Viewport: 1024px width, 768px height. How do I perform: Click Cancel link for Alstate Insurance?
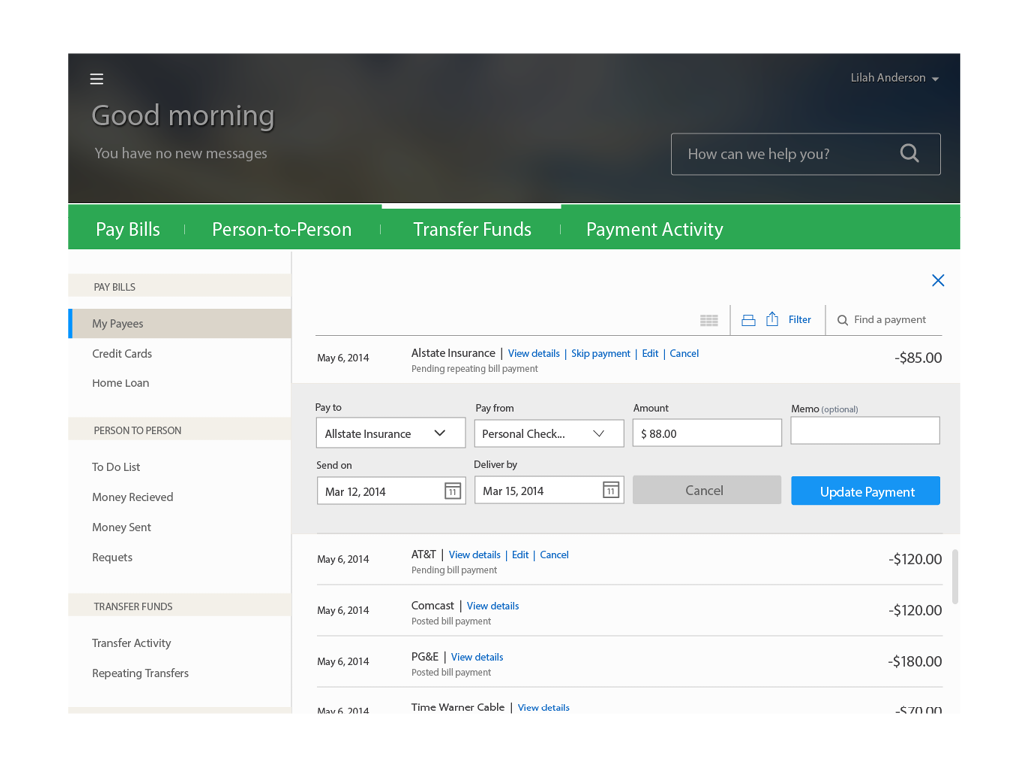tap(684, 353)
